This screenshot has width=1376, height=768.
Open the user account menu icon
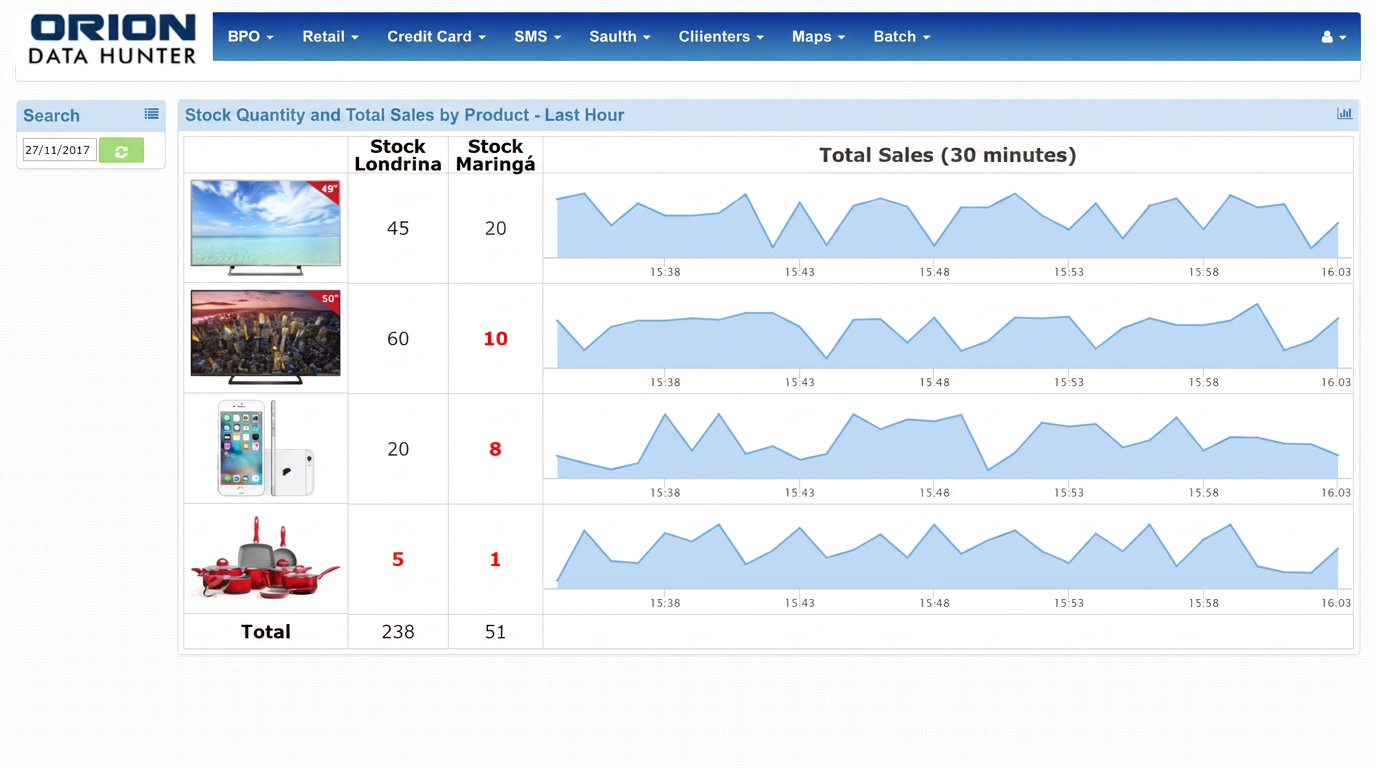point(1334,37)
